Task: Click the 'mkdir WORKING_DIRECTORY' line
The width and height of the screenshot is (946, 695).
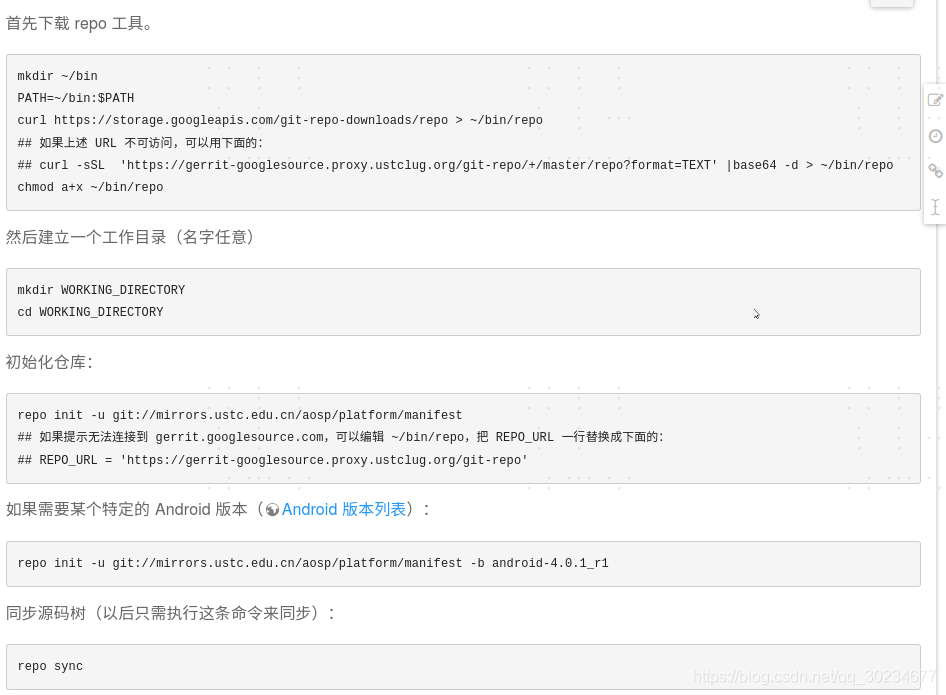Action: click(101, 290)
